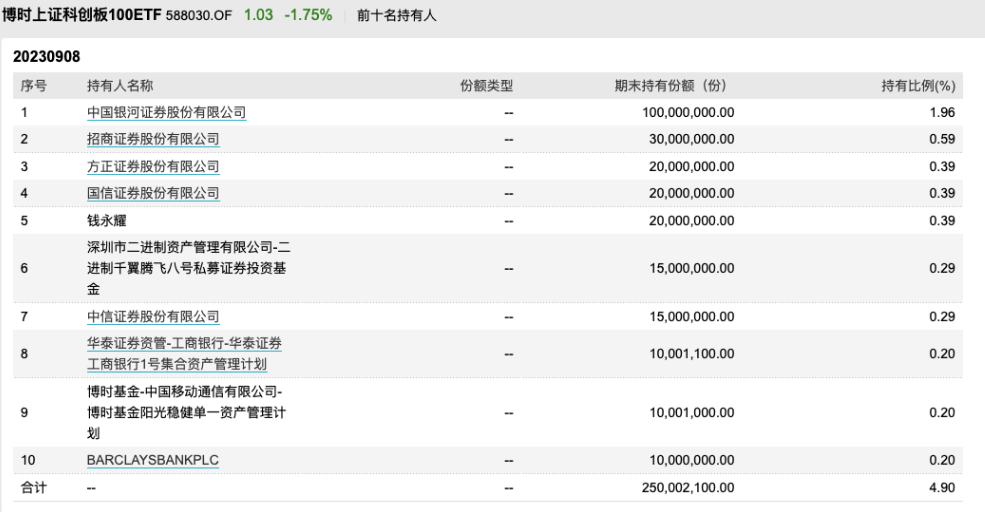Select share amount 100,000,000.00
Image resolution: width=985 pixels, height=512 pixels.
[688, 112]
